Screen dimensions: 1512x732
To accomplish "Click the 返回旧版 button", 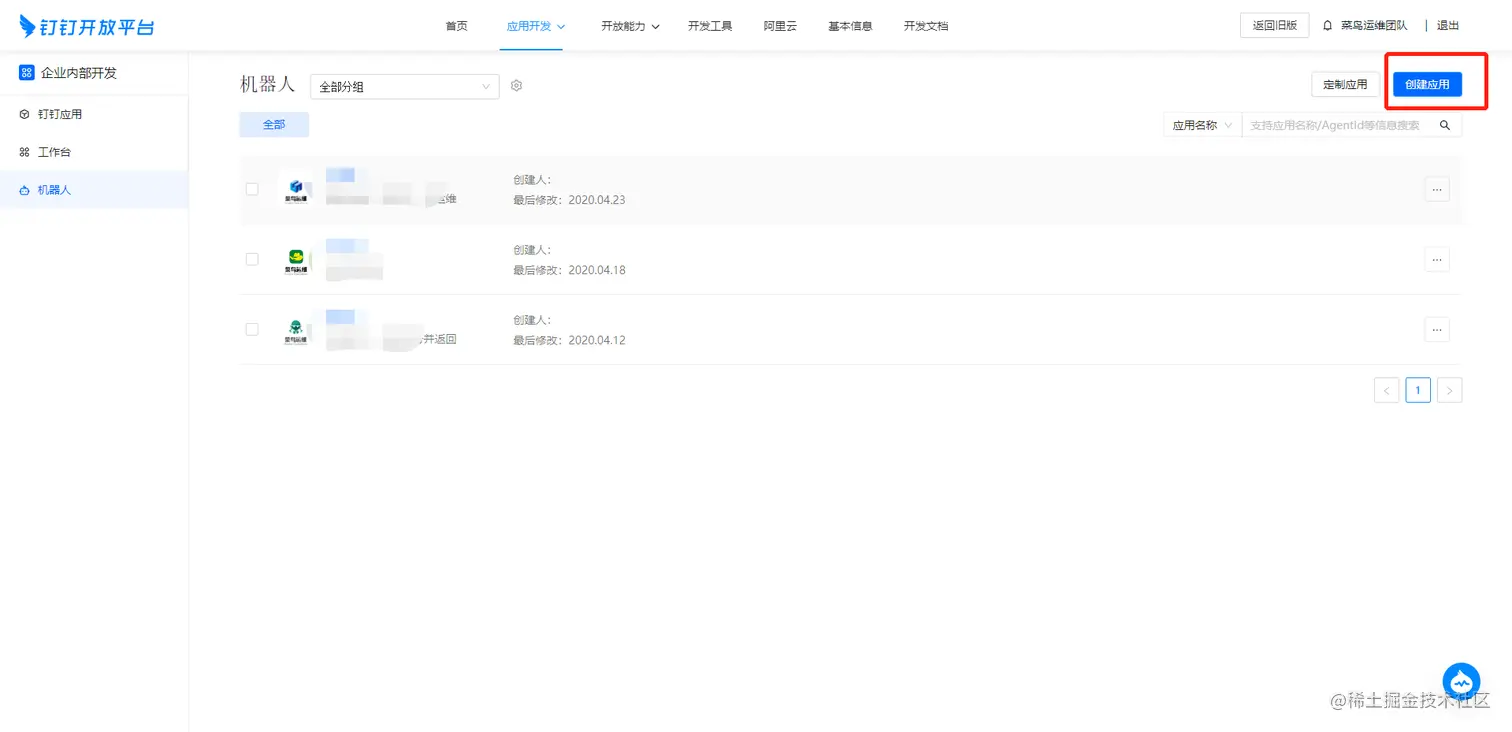I will [1275, 26].
